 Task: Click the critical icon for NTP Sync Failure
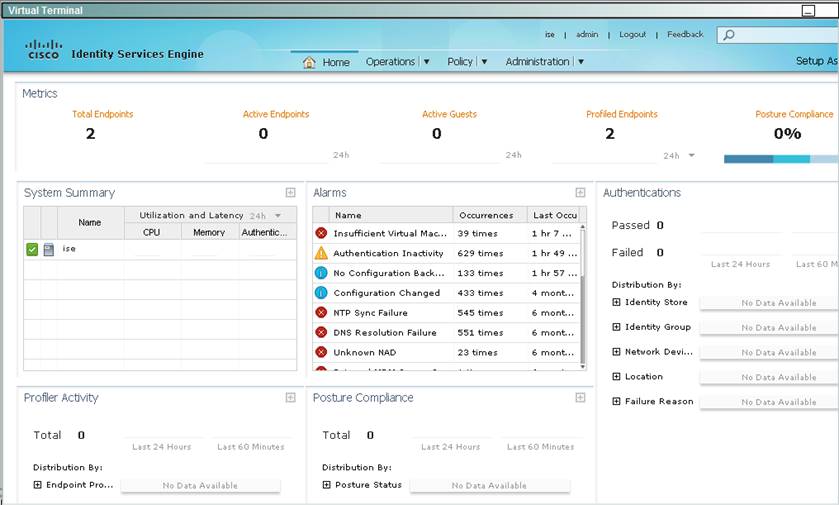coord(321,312)
